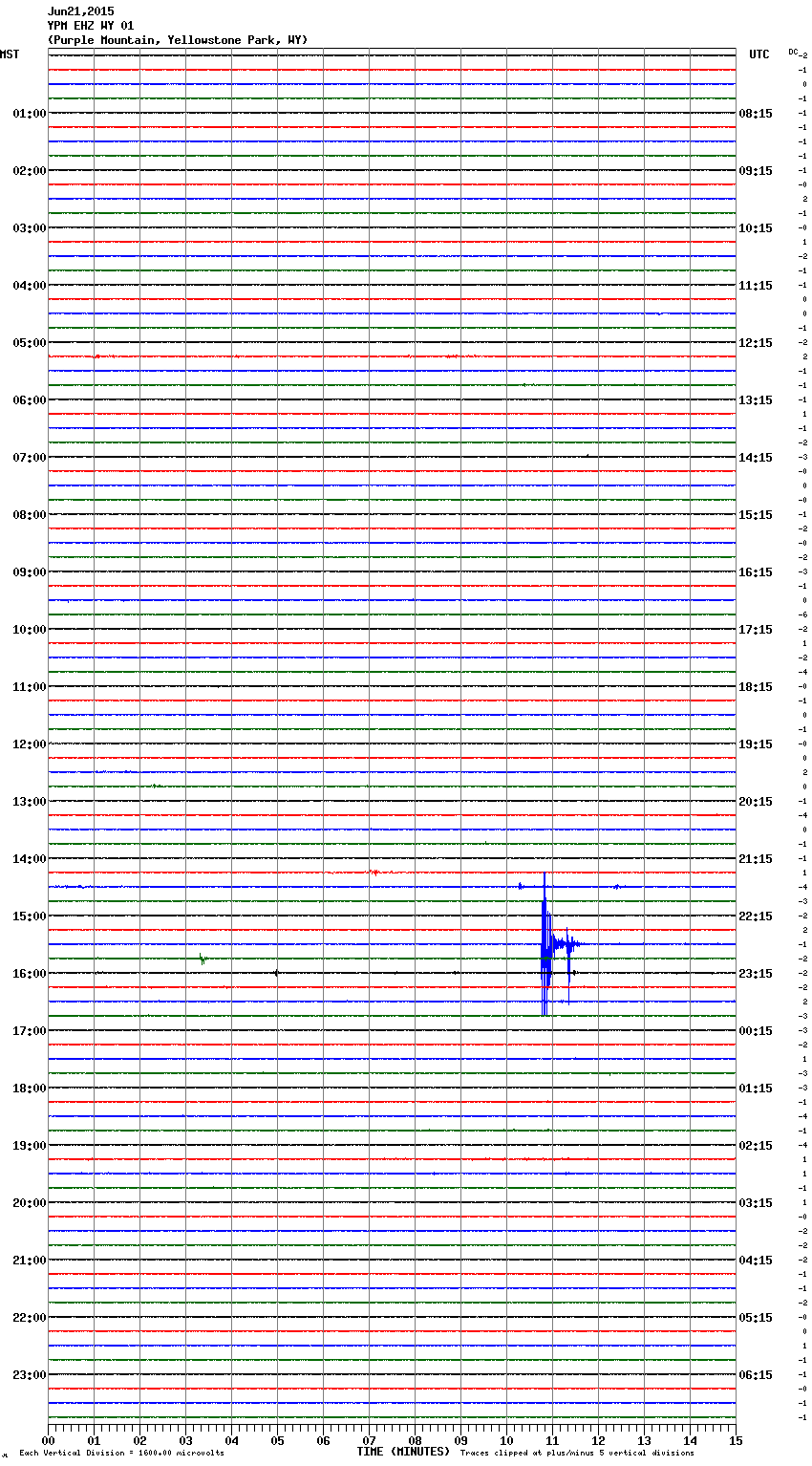812x1466 pixels.
Task: Select the station code YPM EHZ WY 01
Action: pos(91,26)
